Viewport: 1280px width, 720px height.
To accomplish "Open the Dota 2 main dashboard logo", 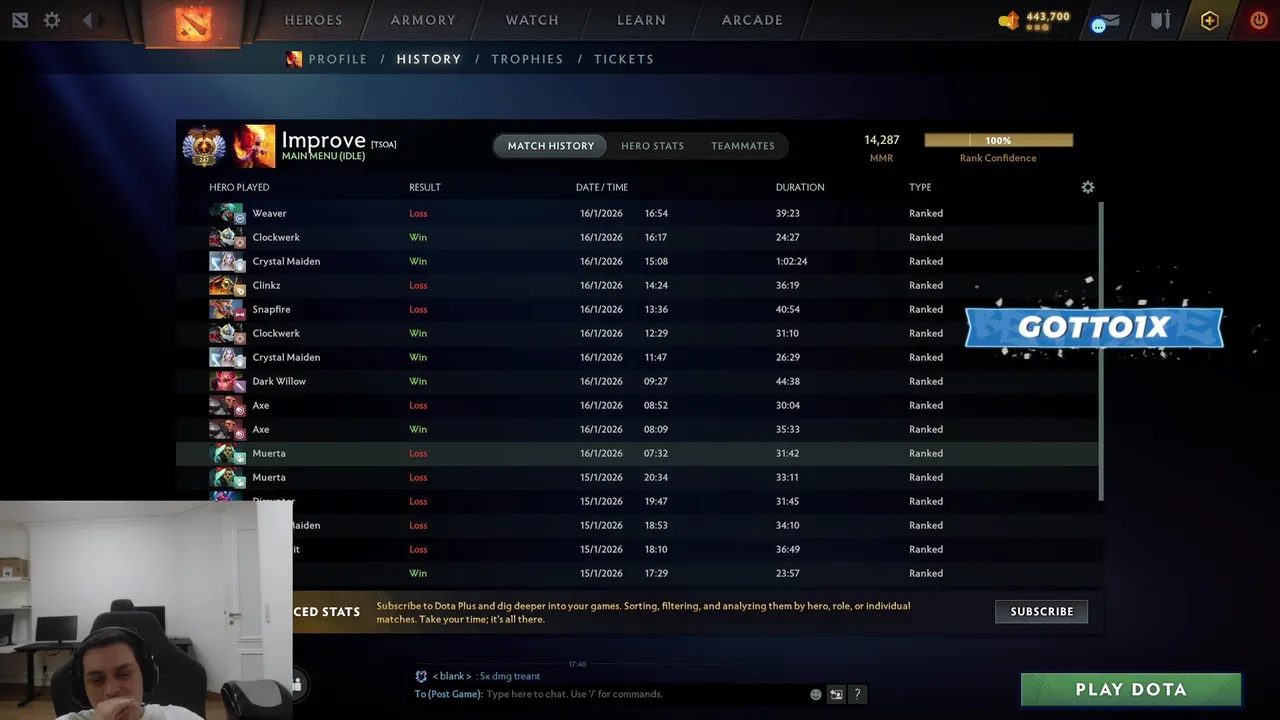I will pyautogui.click(x=193, y=22).
